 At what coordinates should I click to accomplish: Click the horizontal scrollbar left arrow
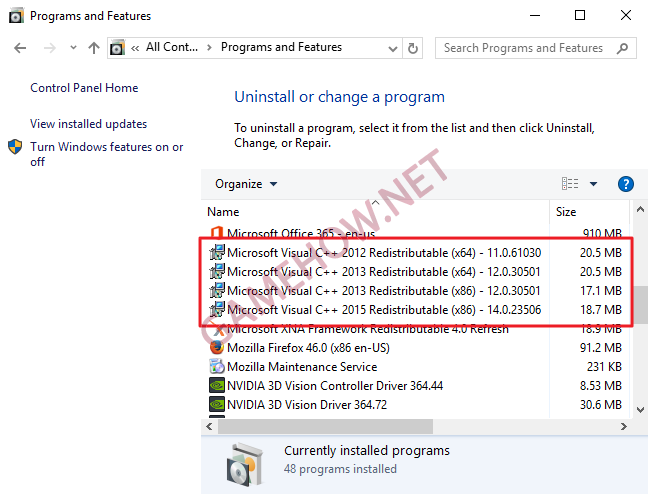[209, 427]
